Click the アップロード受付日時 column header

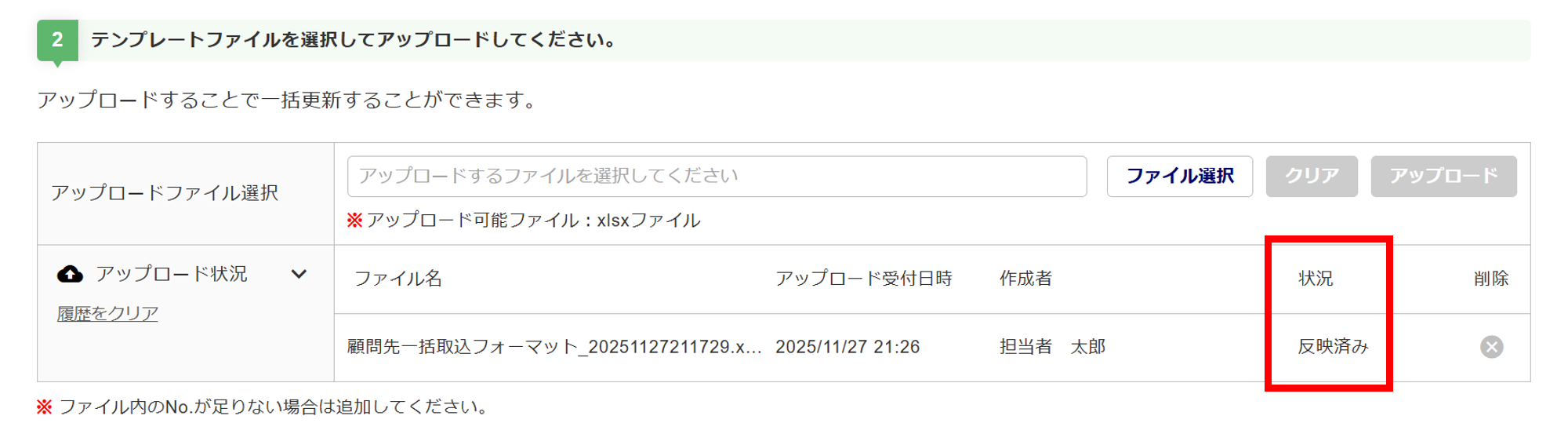[863, 279]
